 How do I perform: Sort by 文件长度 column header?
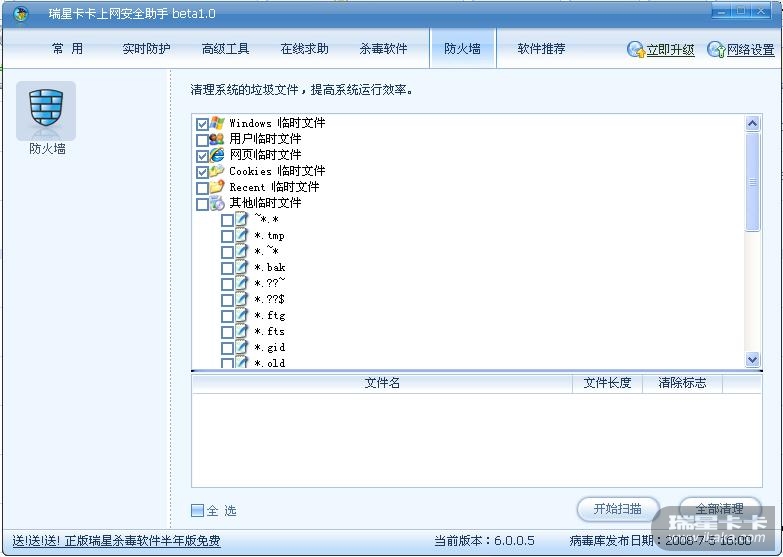[x=607, y=383]
